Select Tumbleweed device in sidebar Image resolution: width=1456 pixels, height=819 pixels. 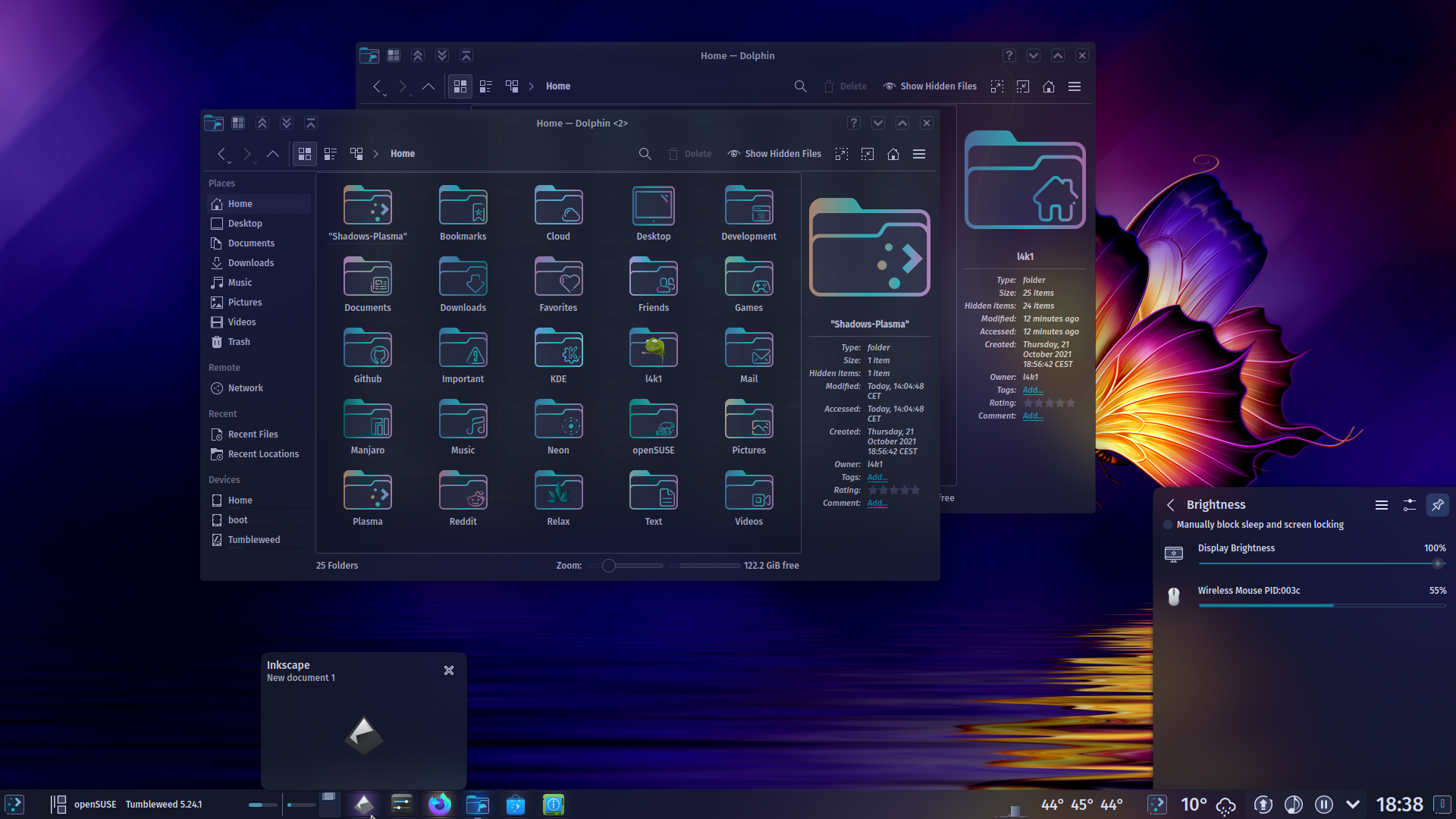coord(259,540)
